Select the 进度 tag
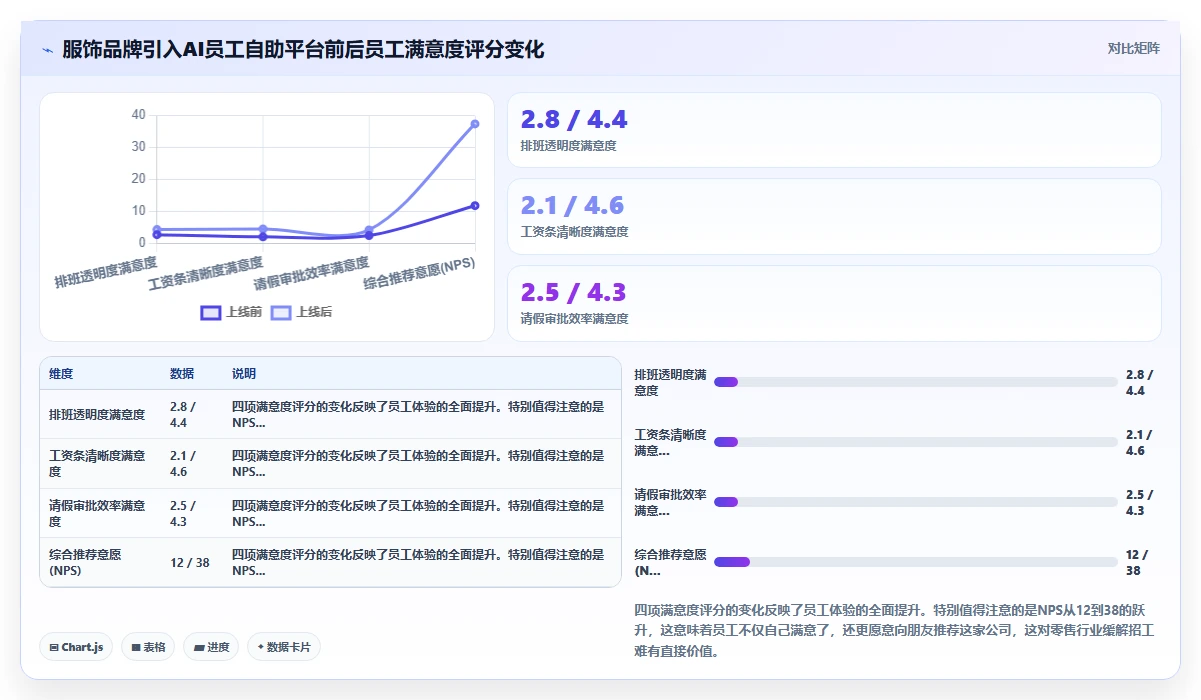This screenshot has width=1201, height=700. [211, 647]
